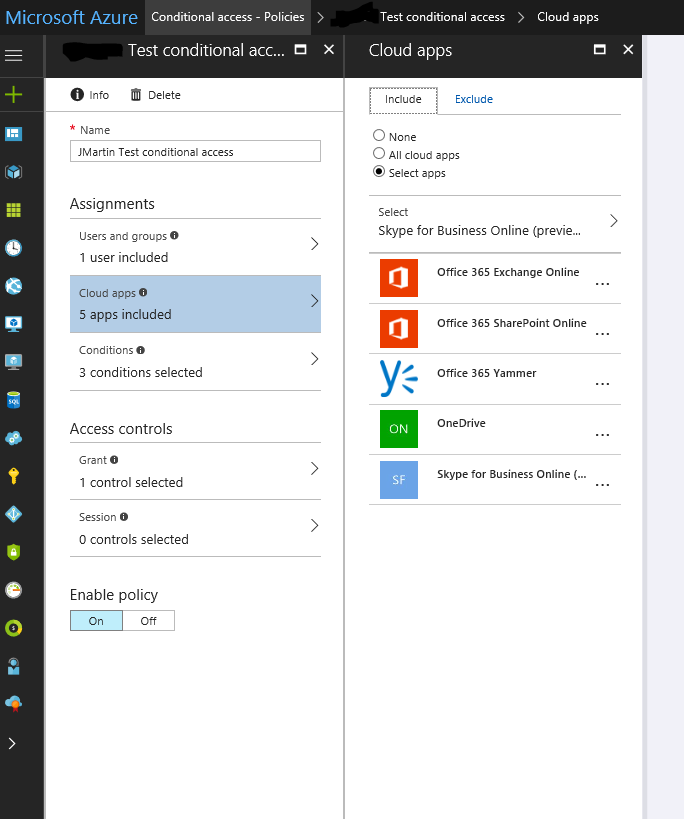Screen dimensions: 684x819
Task: Maximize the Test conditional access blade
Action: pyautogui.click(x=300, y=50)
